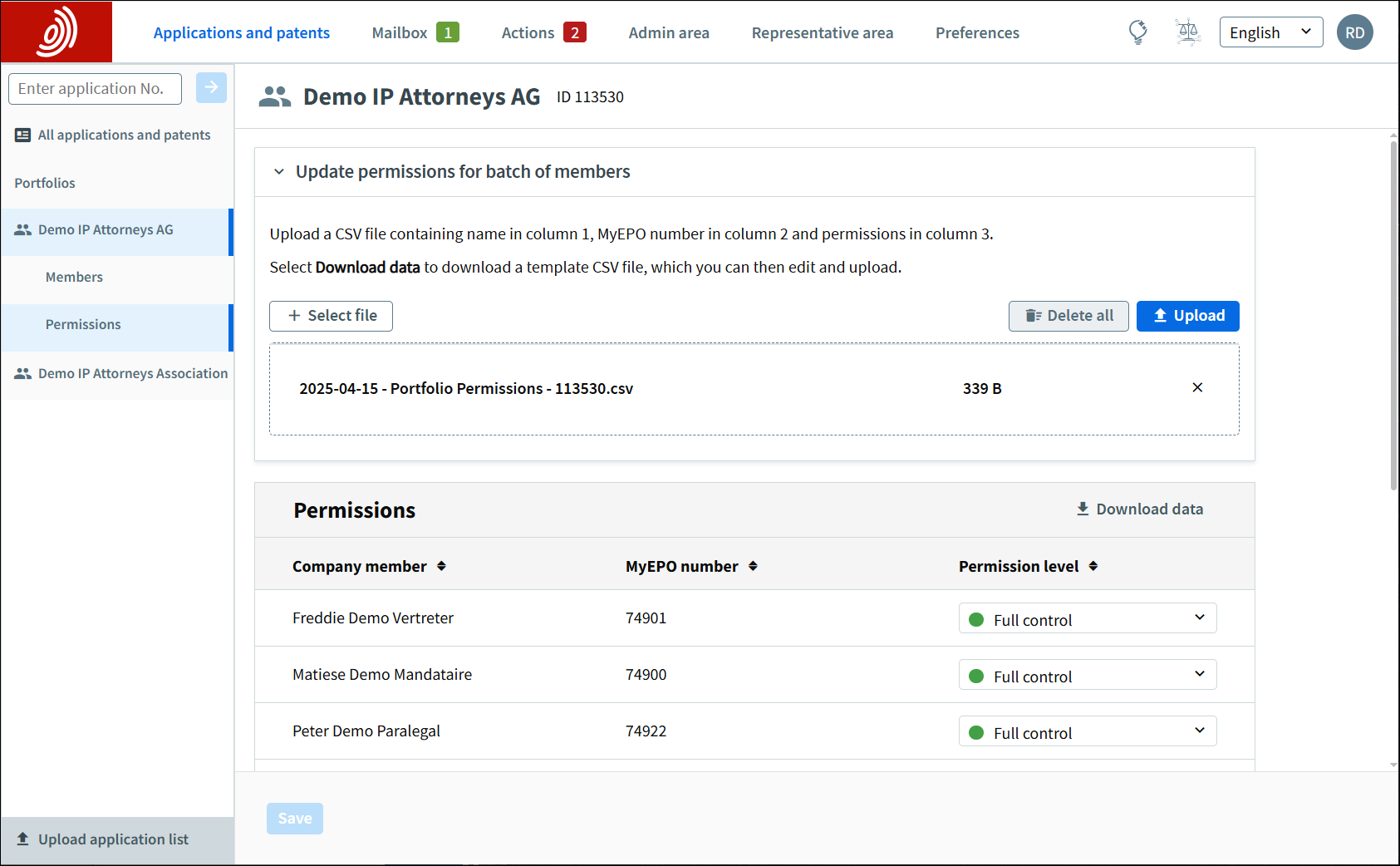
Task: Remove the uploaded CSV file with X
Action: click(x=1197, y=387)
